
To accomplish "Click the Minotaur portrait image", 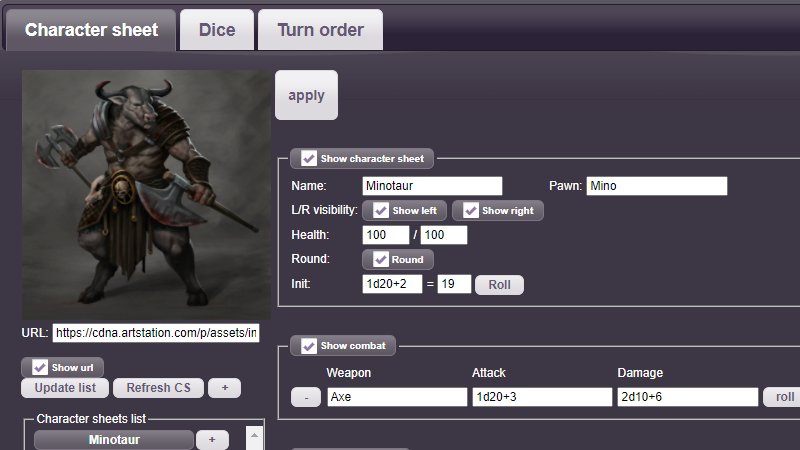I will (146, 195).
